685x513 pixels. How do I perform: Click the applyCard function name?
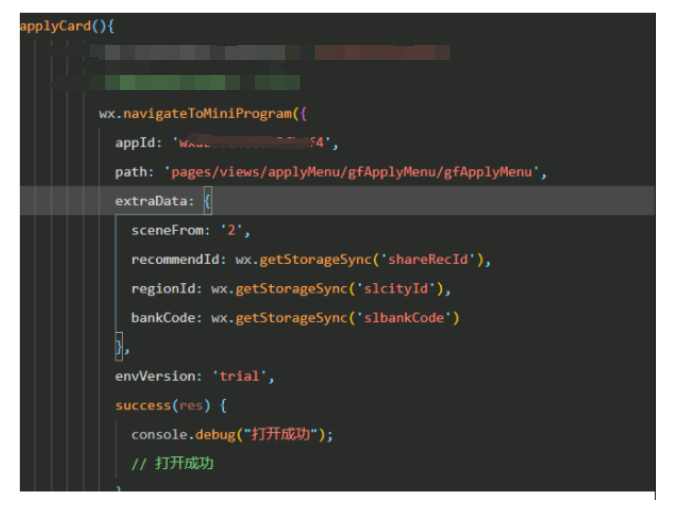point(55,26)
